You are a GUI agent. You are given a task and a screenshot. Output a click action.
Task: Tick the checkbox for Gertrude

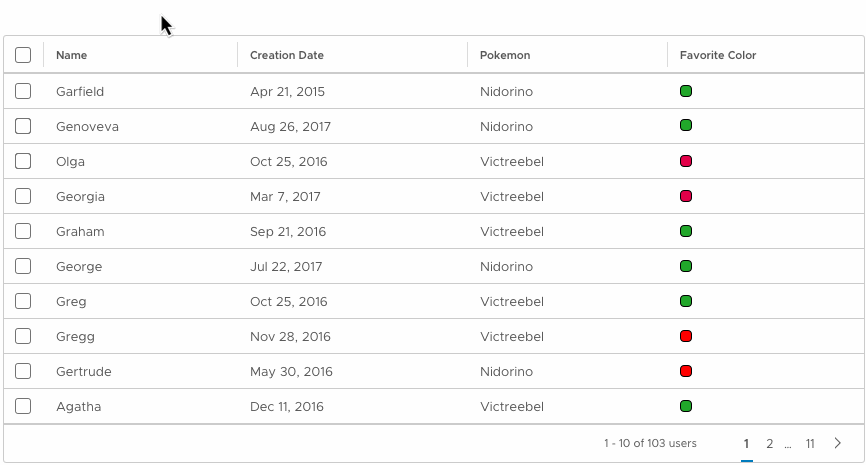click(23, 371)
